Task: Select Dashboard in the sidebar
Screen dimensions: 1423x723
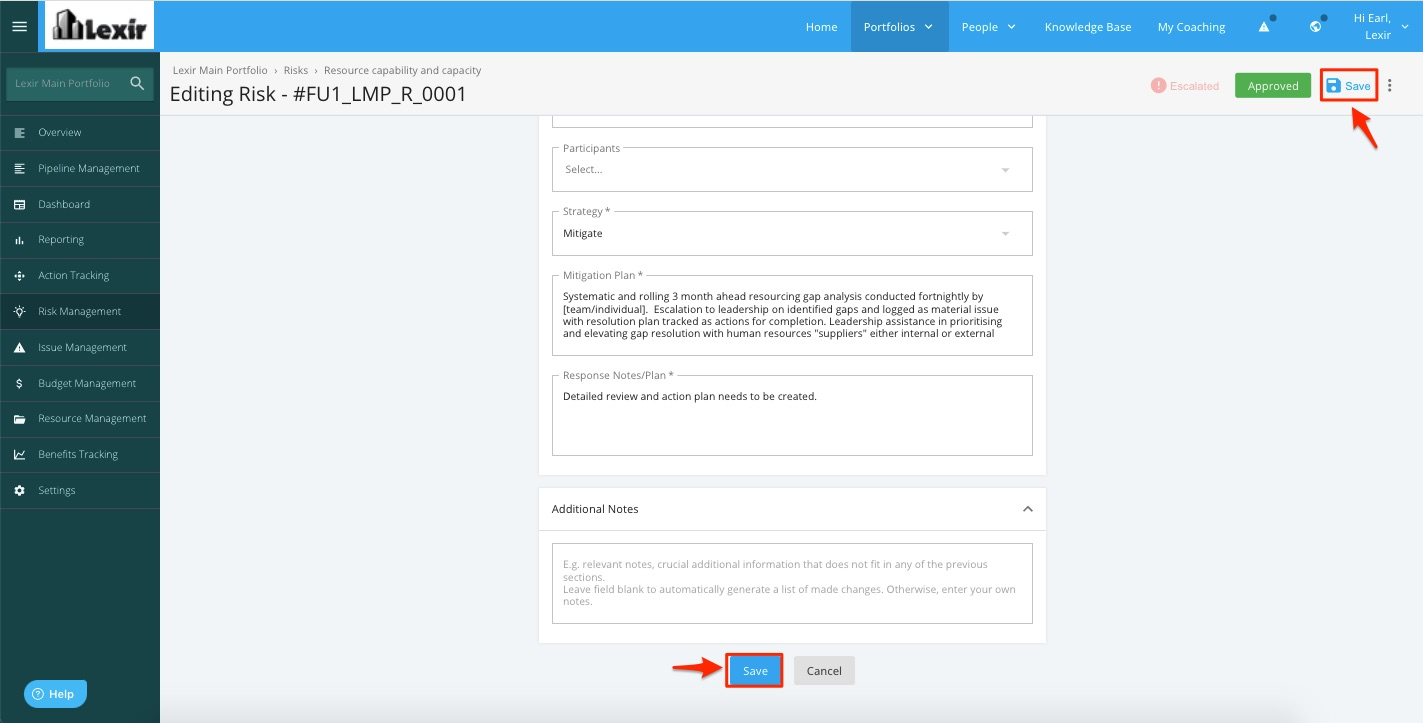Action: pyautogui.click(x=80, y=204)
